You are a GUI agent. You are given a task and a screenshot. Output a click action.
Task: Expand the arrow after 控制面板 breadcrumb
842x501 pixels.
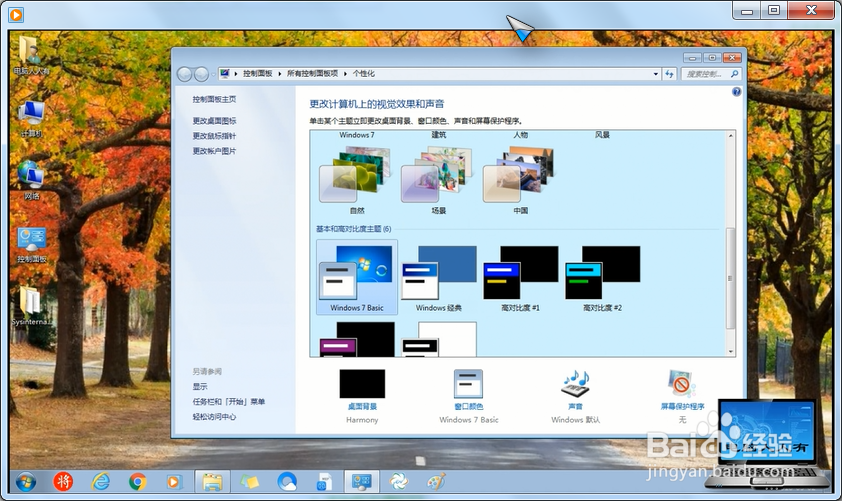pos(280,74)
